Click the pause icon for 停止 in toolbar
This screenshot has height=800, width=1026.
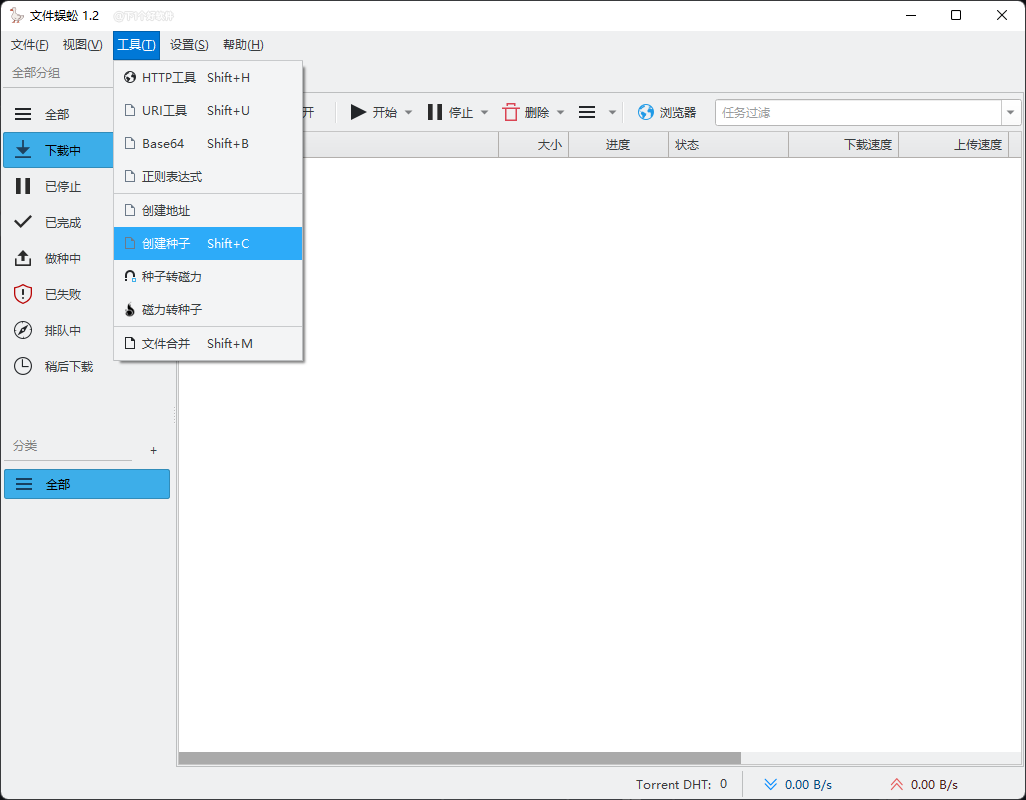coord(434,113)
